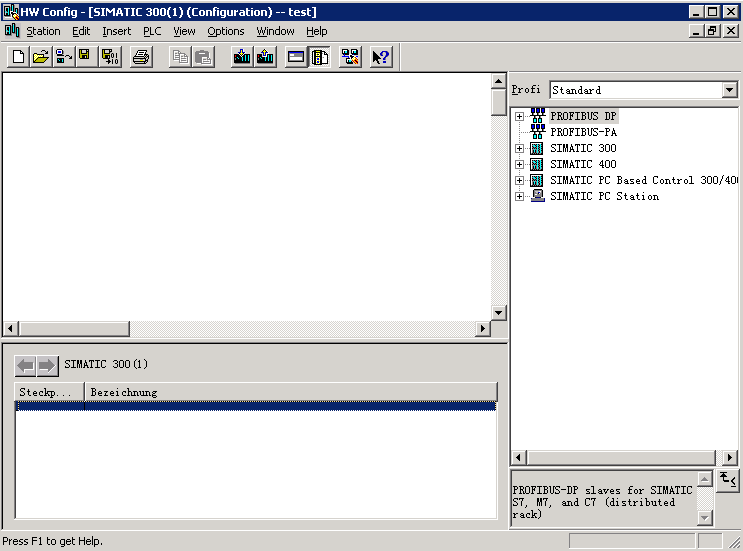The height and width of the screenshot is (551, 743).
Task: Open the Standard profile dropdown
Action: 728,90
